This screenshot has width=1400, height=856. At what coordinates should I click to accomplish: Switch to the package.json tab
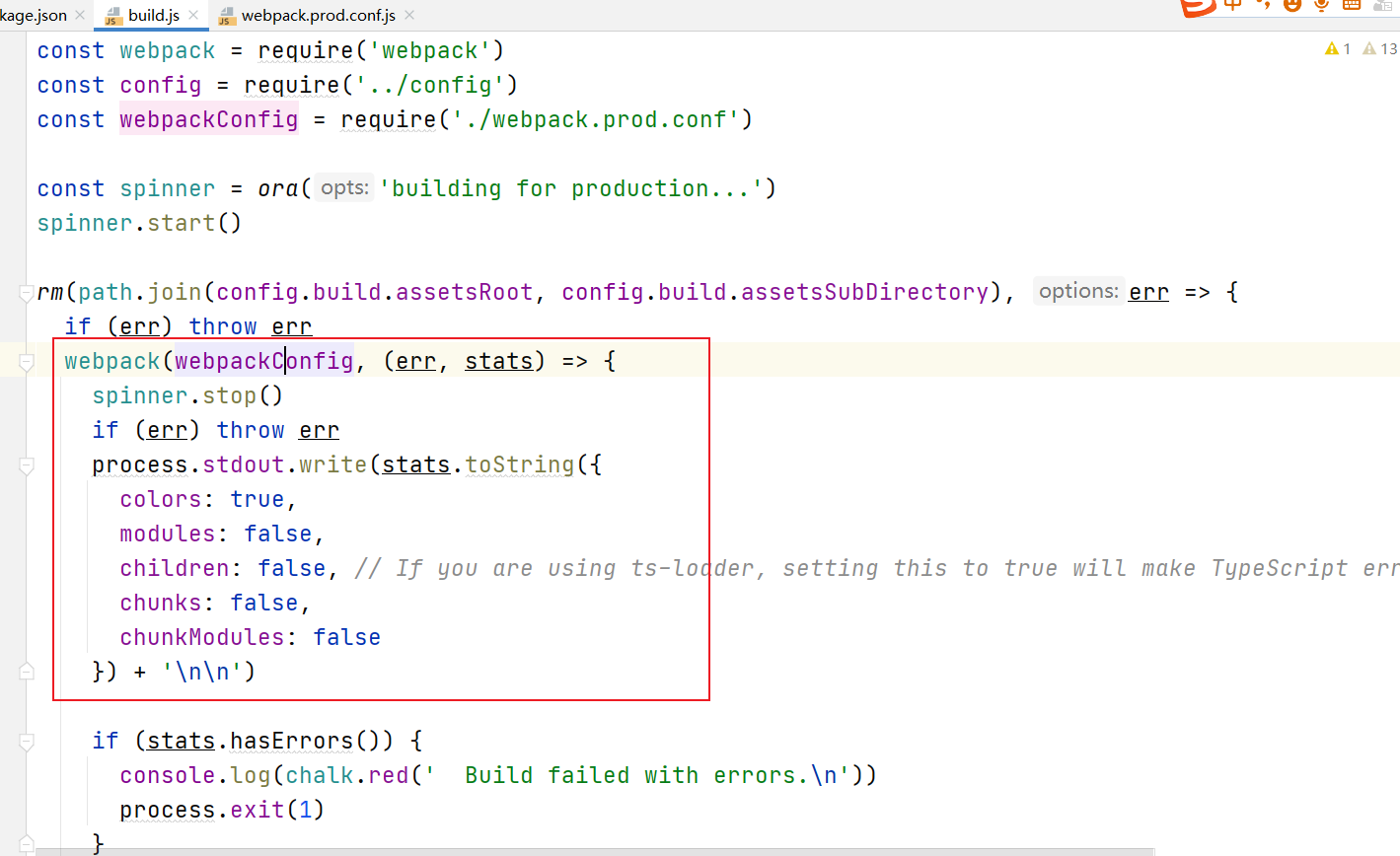34,15
